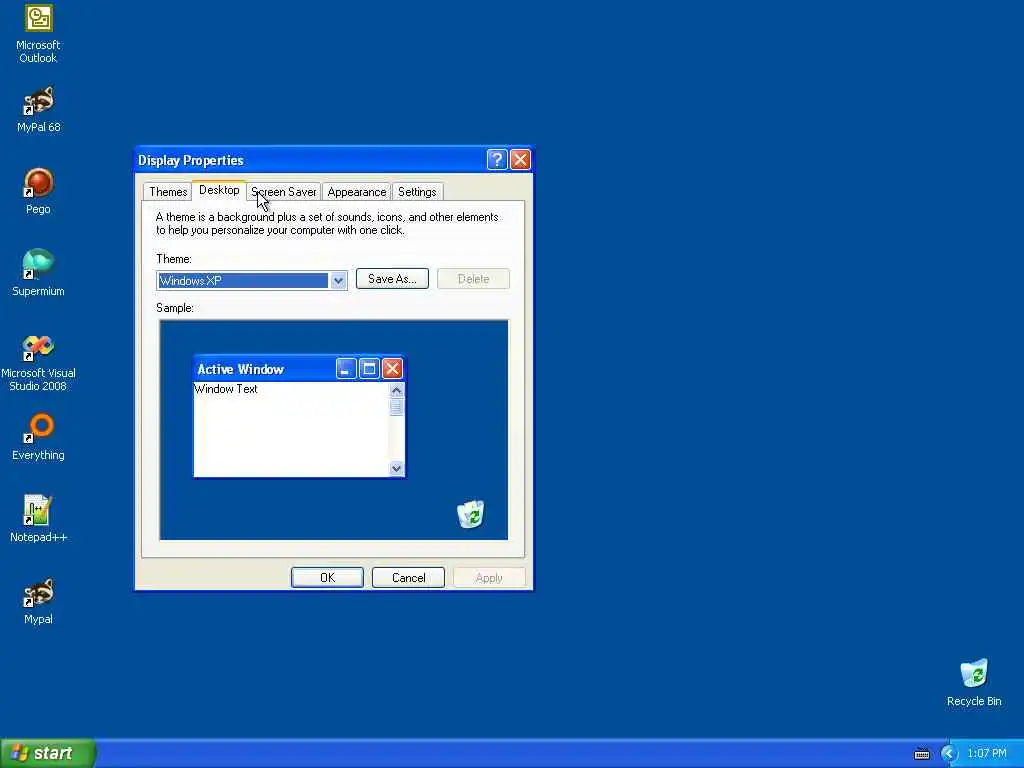
Task: Expand hidden tray icons arrow
Action: coord(948,754)
